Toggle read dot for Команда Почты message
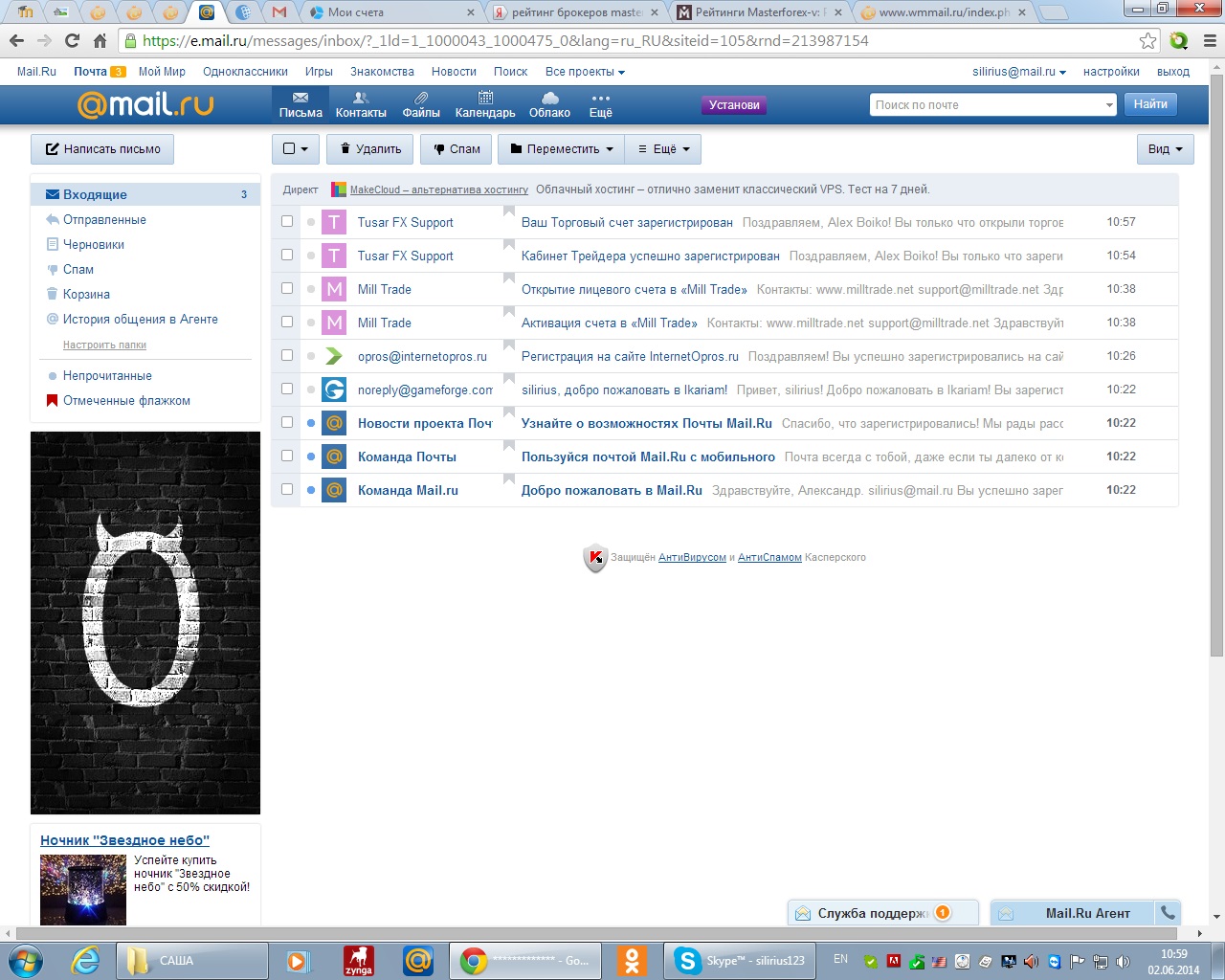Viewport: 1225px width, 980px height. (x=311, y=457)
